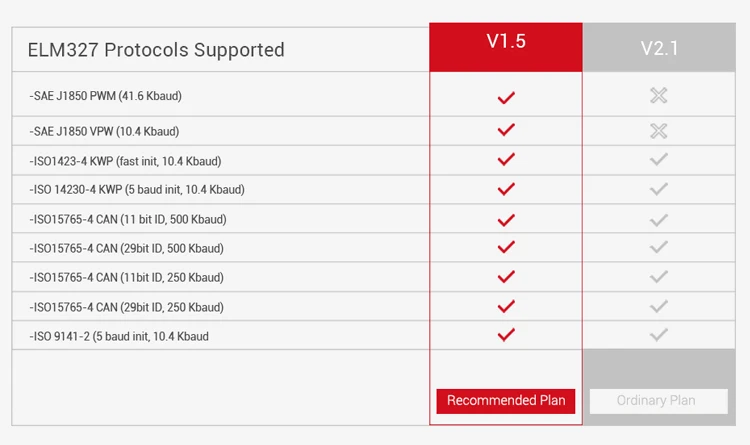This screenshot has height=445, width=750.
Task: Click red checkmark for ISO1423-4 KWP fast init
Action: (x=506, y=160)
